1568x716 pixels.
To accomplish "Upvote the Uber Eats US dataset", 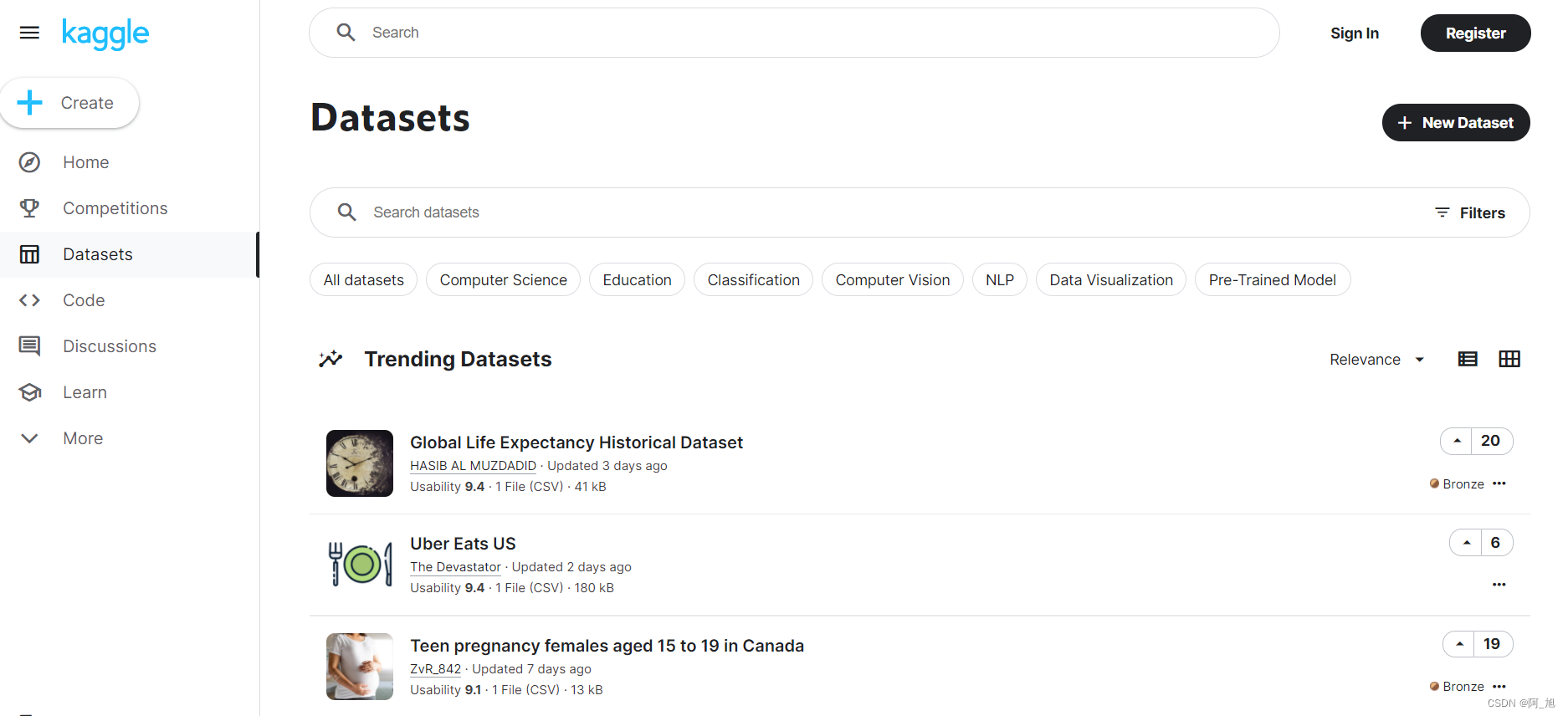I will click(x=1466, y=543).
